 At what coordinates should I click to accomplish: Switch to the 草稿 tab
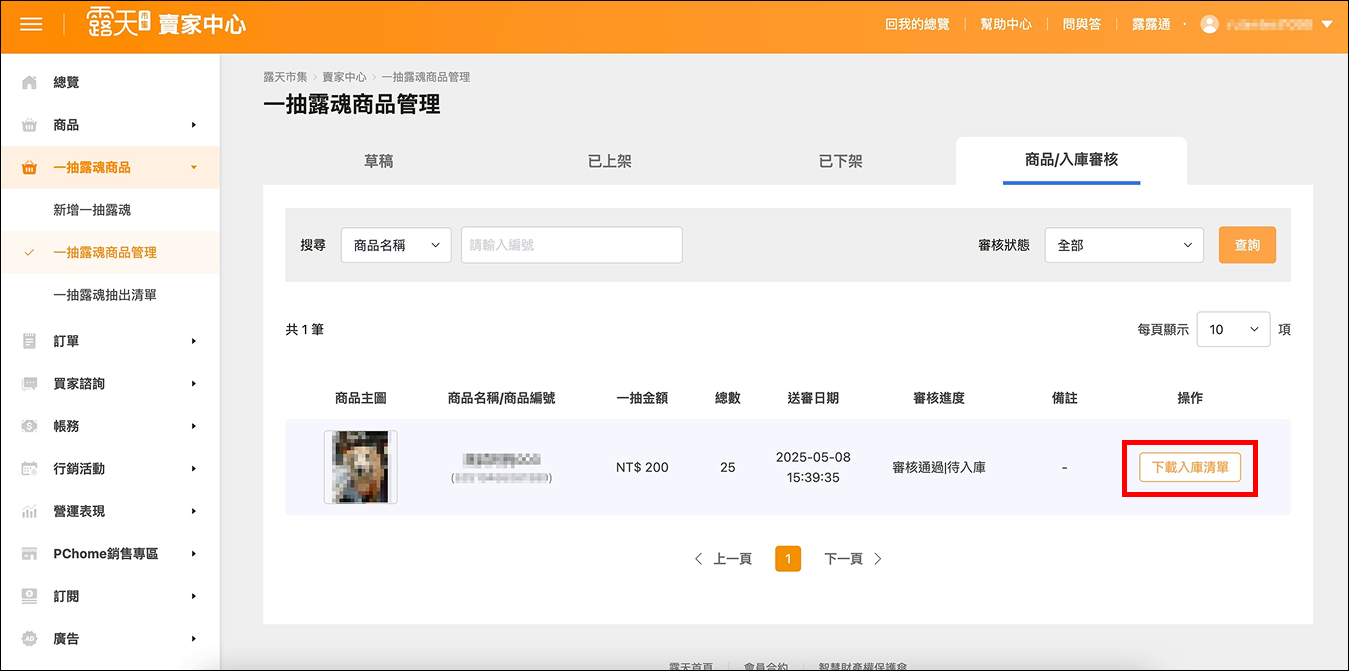[x=378, y=161]
